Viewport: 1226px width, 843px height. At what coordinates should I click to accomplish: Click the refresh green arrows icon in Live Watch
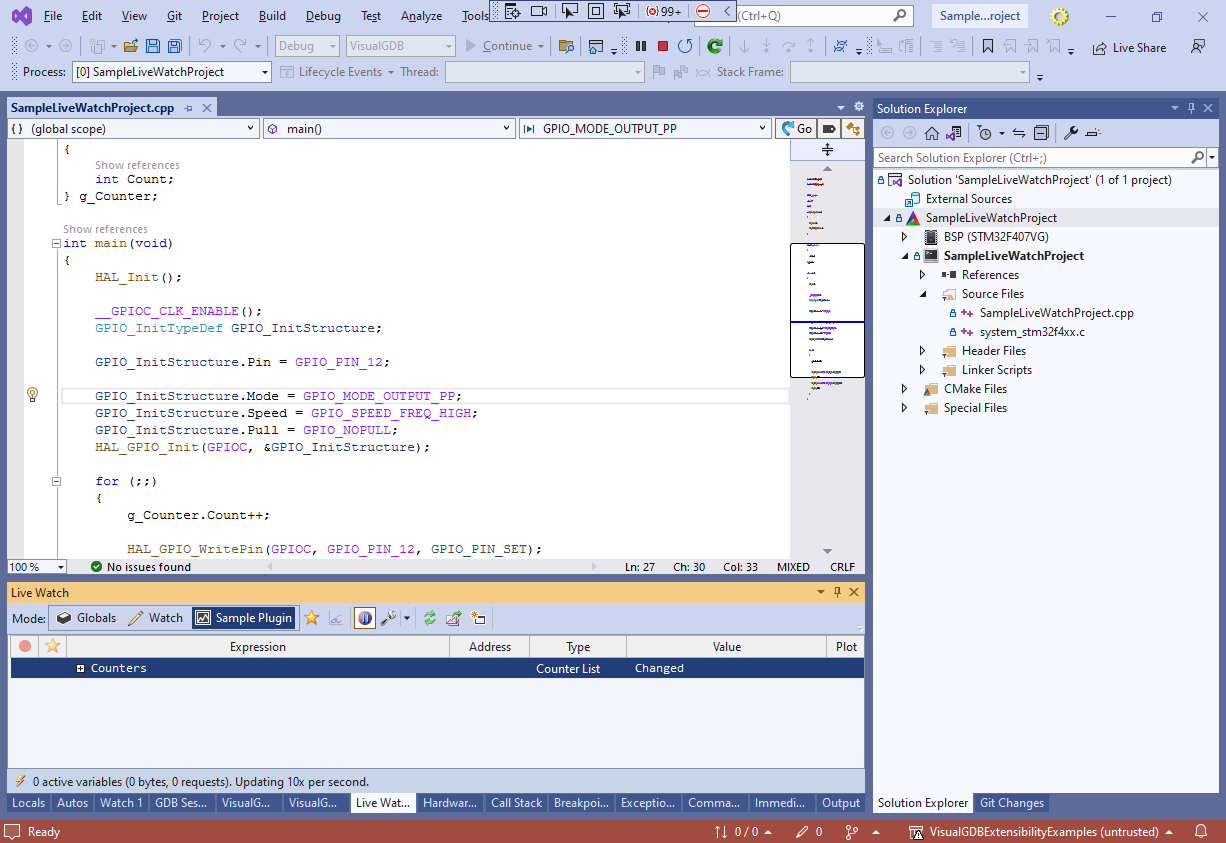430,618
